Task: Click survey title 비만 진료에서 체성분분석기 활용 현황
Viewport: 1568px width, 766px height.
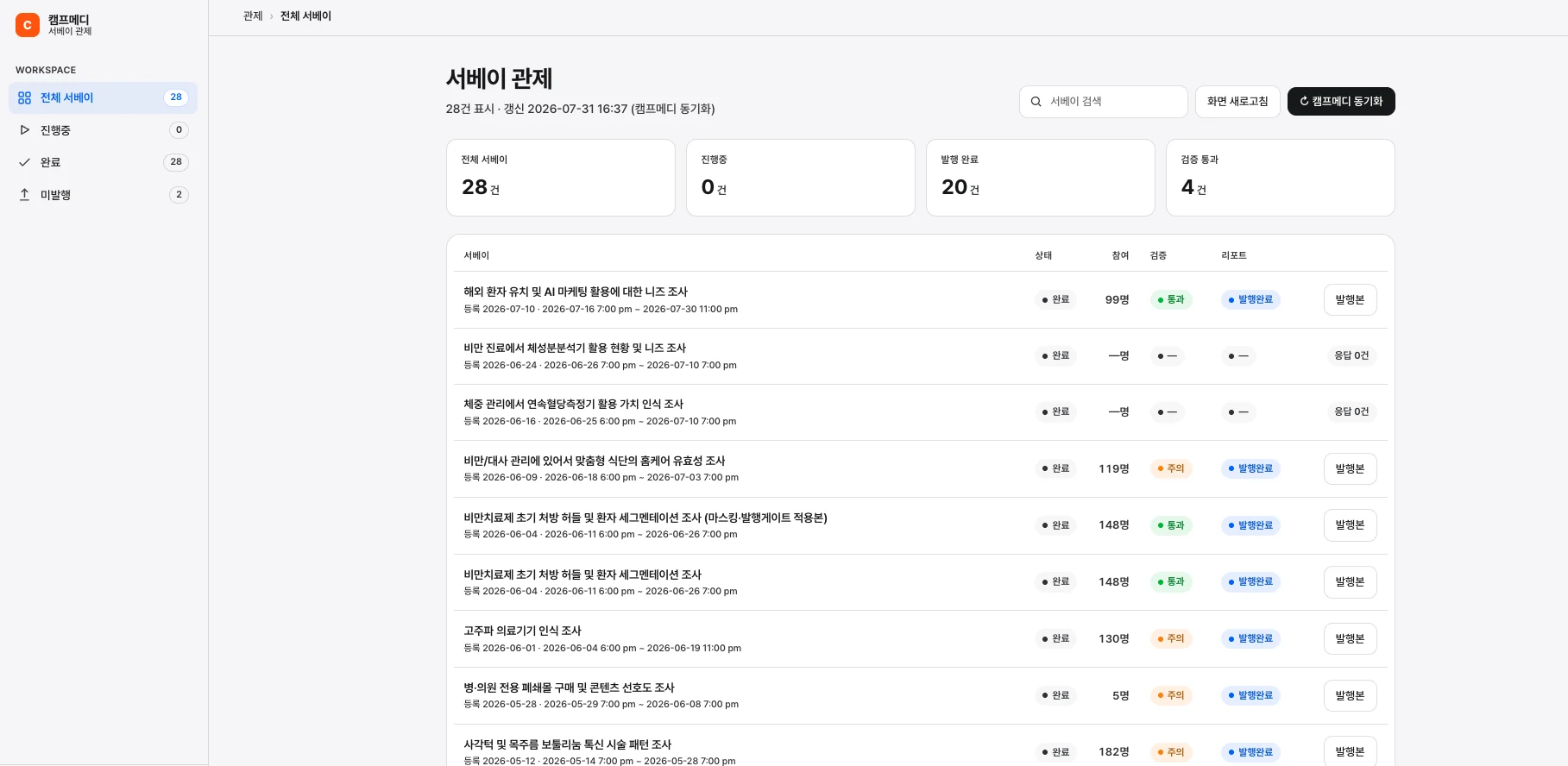Action: click(575, 348)
